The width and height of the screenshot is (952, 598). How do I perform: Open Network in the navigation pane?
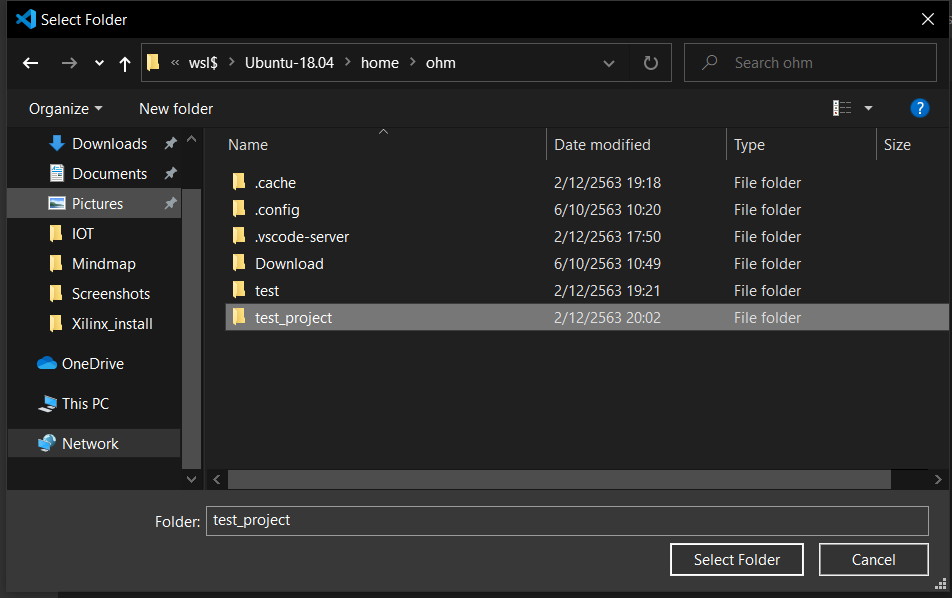pos(90,444)
